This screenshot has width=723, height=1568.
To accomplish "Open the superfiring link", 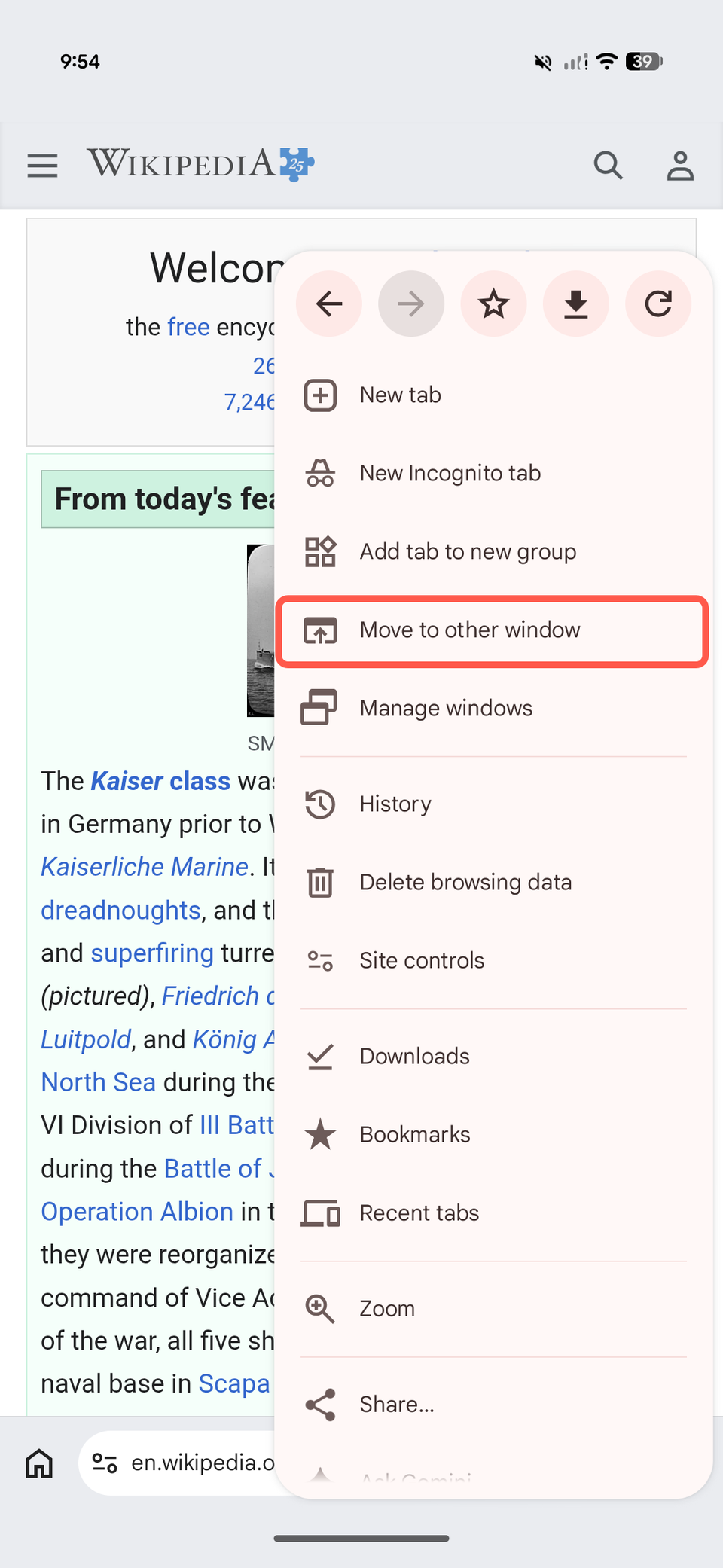I will click(x=152, y=954).
